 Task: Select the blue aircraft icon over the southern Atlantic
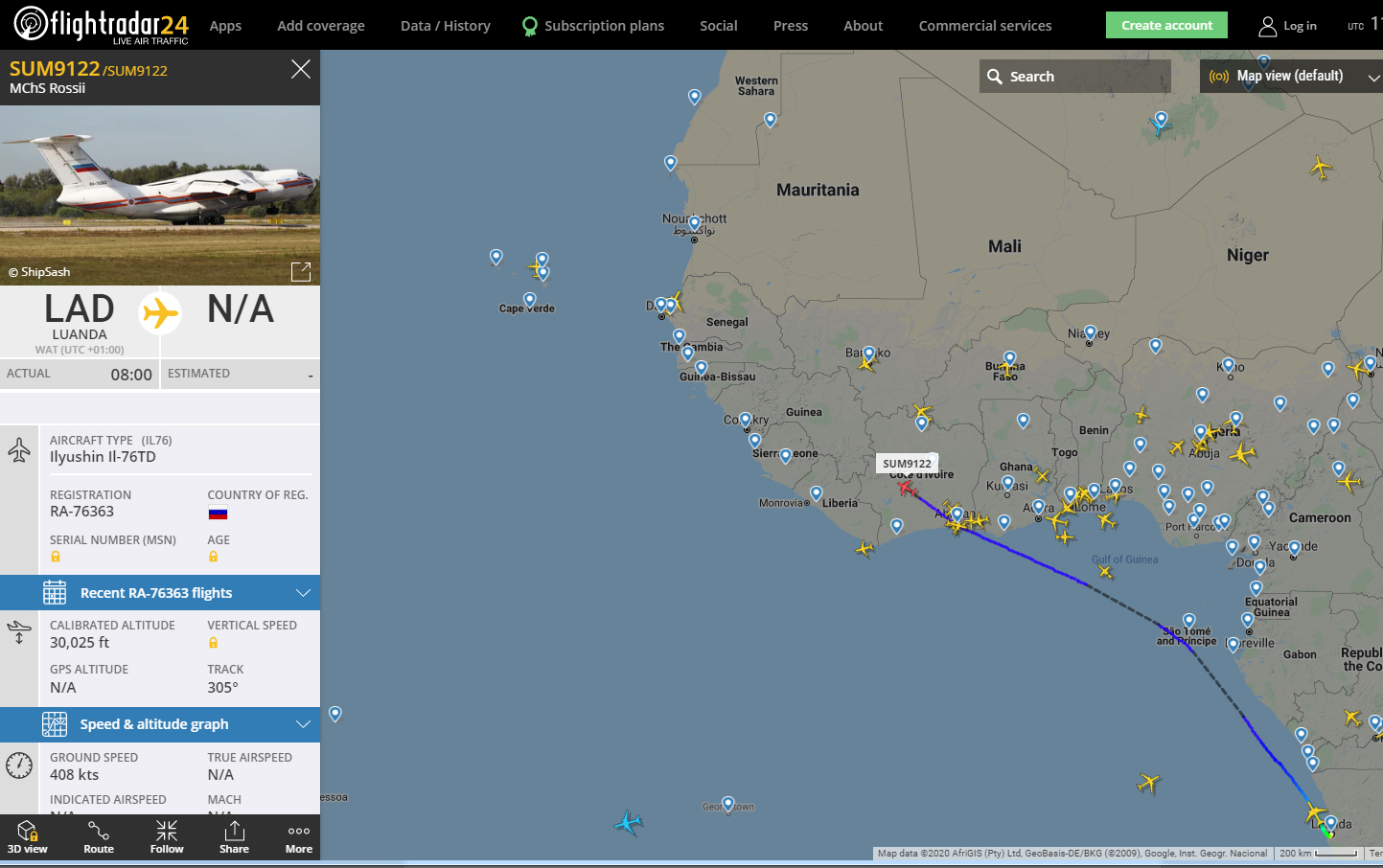click(629, 822)
